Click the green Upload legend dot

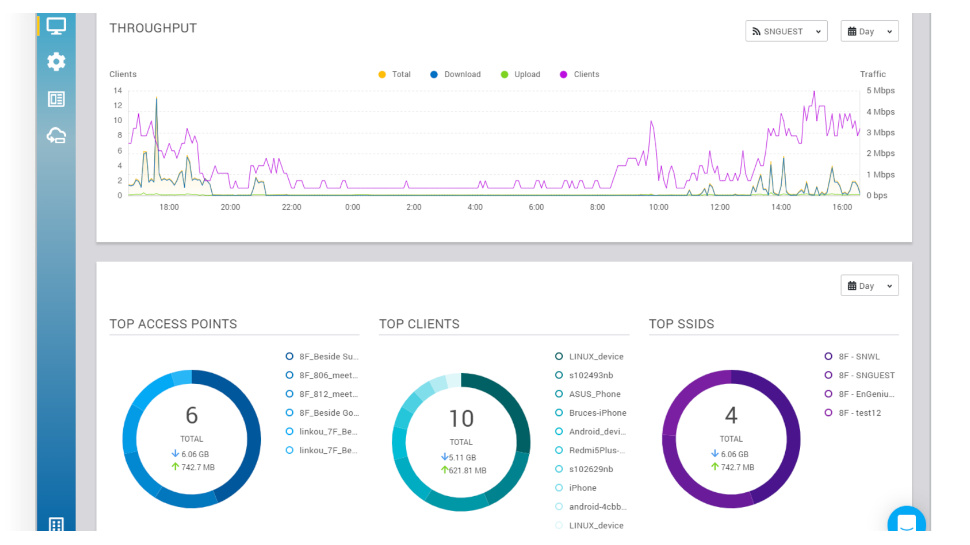pyautogui.click(x=504, y=74)
